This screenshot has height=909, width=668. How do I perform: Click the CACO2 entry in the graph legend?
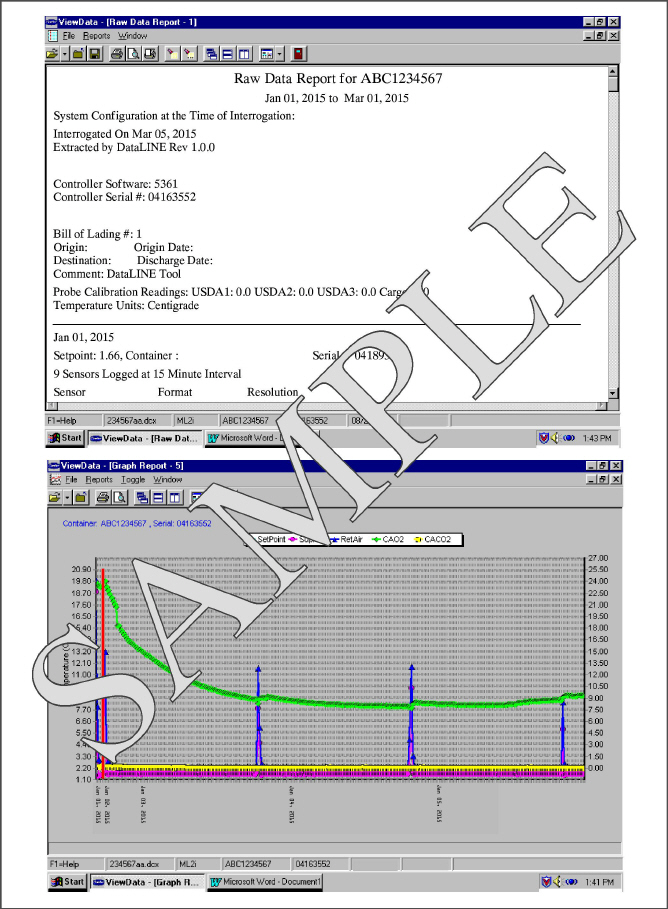click(432, 540)
